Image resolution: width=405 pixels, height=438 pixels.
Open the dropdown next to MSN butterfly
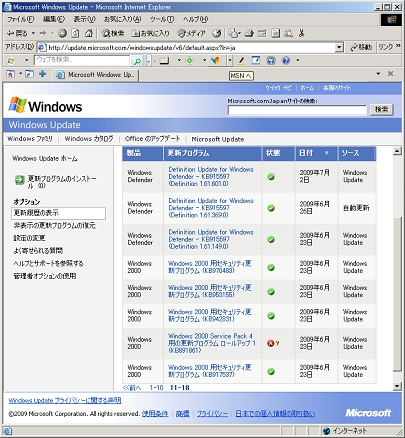point(230,60)
